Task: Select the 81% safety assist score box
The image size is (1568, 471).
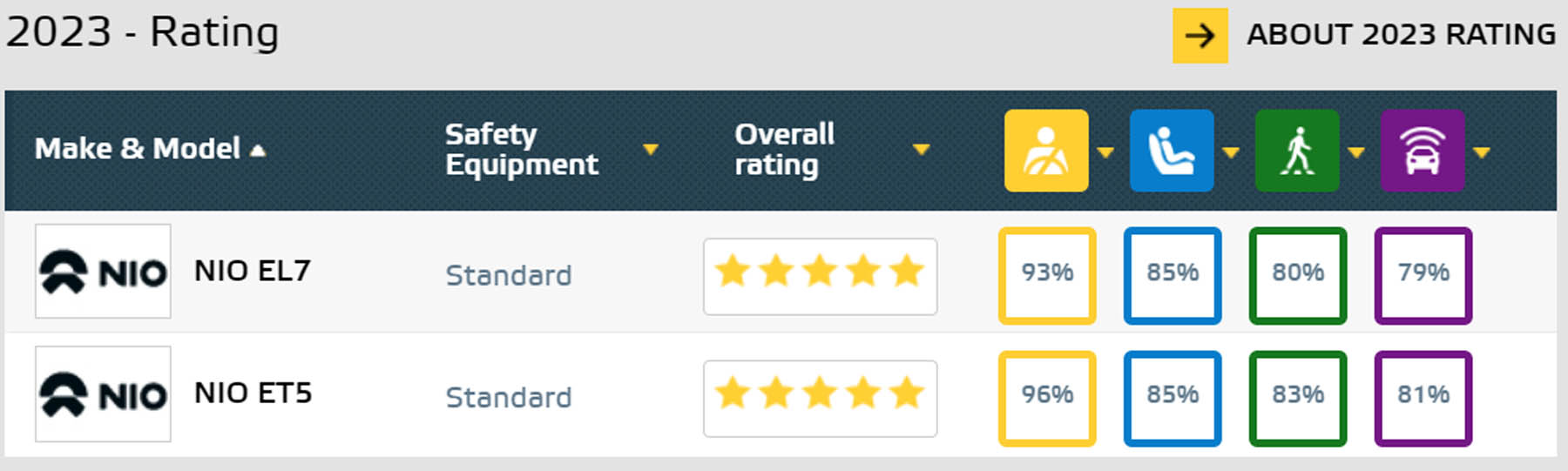Action: pos(1423,399)
